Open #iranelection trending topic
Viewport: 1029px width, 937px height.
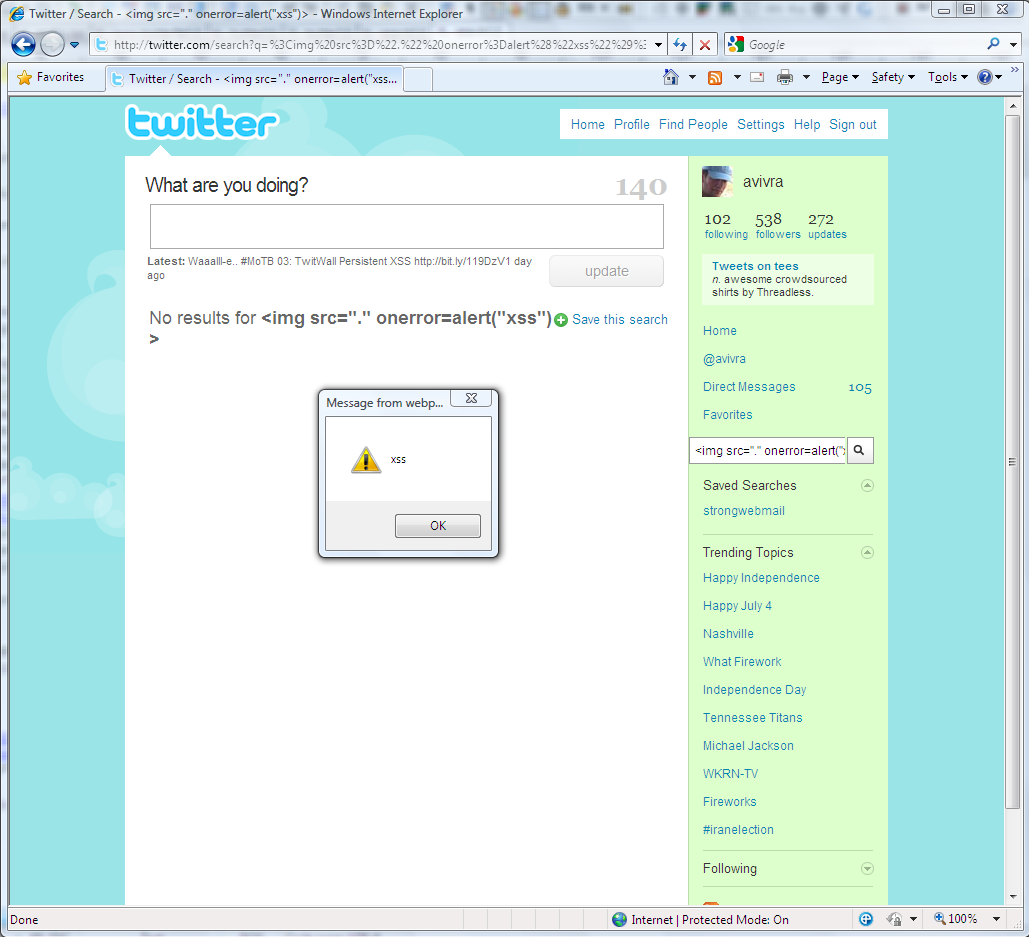[738, 830]
